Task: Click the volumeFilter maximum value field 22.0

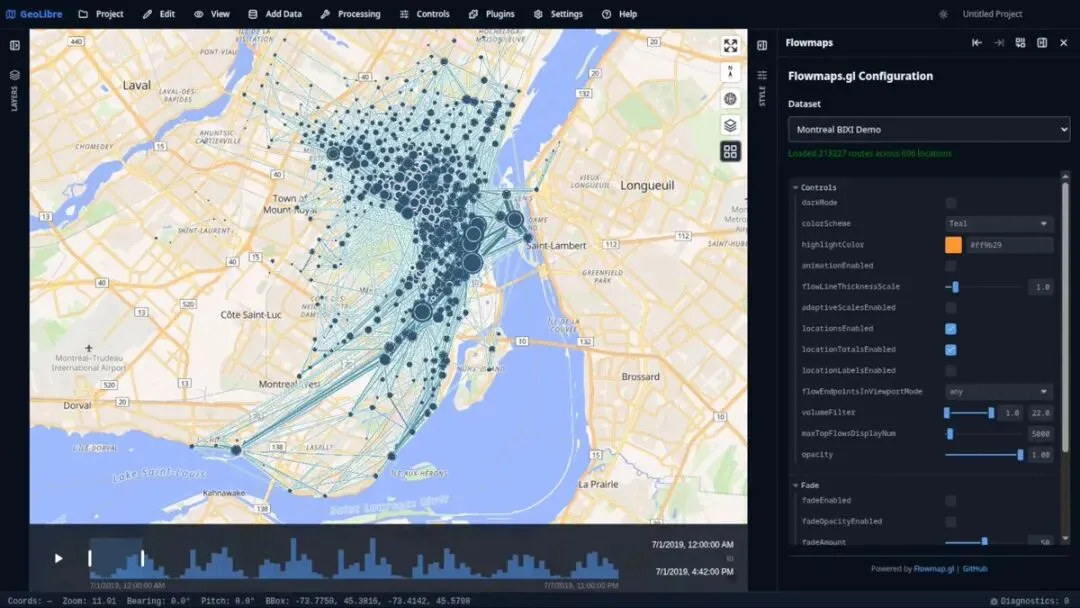Action: coord(1040,413)
